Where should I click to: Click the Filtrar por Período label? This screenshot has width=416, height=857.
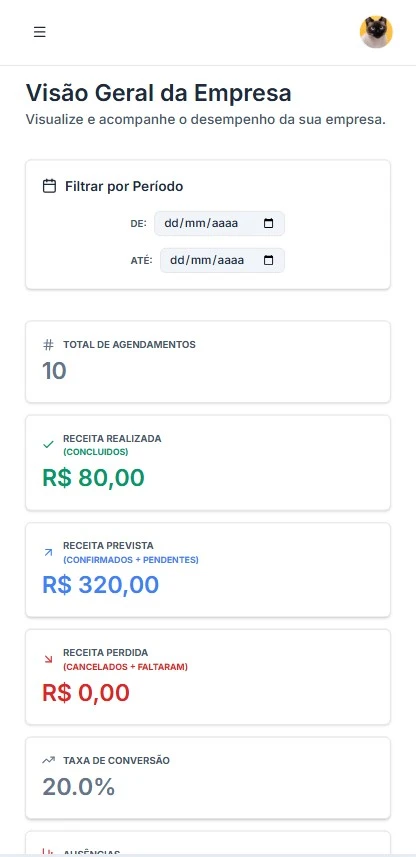click(x=124, y=186)
